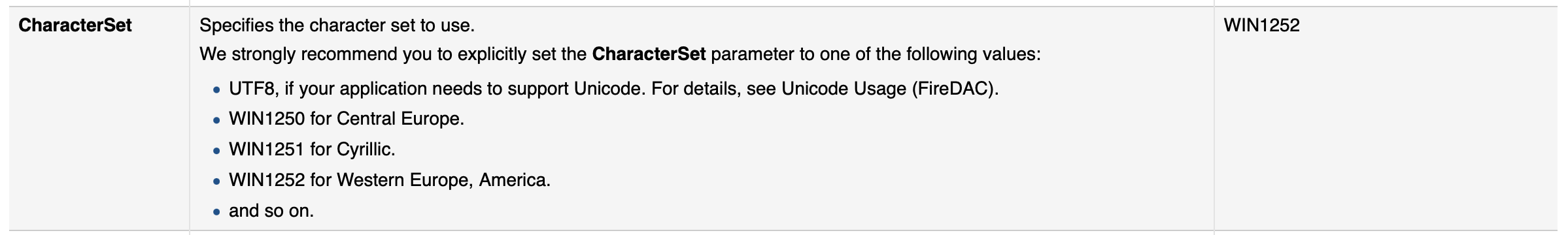Click the word 'America' in the list
The image size is (1568, 235).
click(513, 180)
